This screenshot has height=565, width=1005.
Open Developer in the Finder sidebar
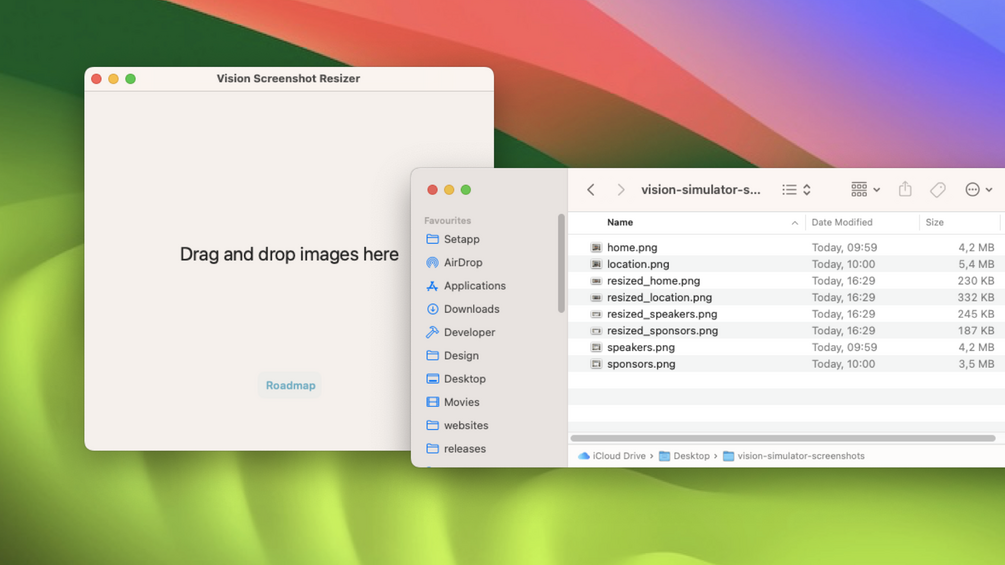pos(460,332)
